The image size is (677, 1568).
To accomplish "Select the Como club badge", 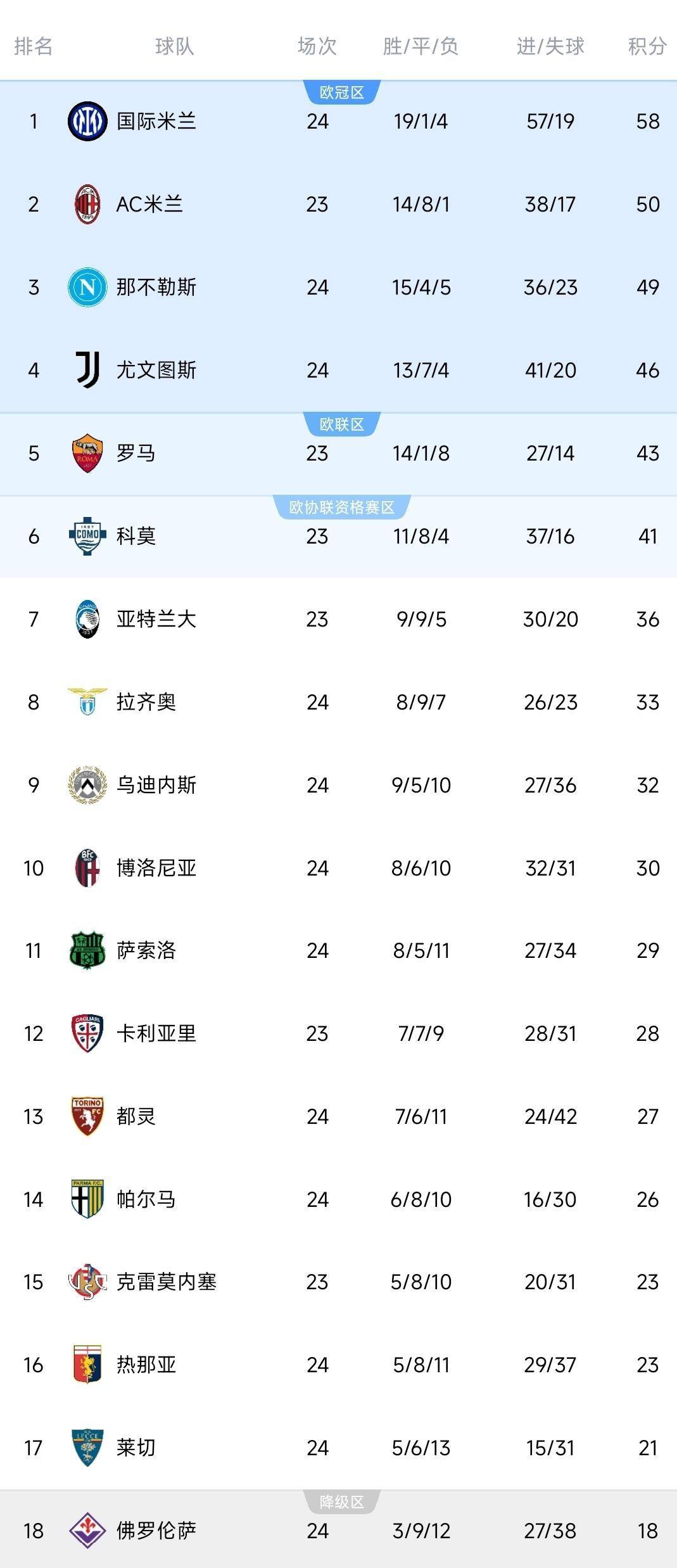I will coord(89,536).
